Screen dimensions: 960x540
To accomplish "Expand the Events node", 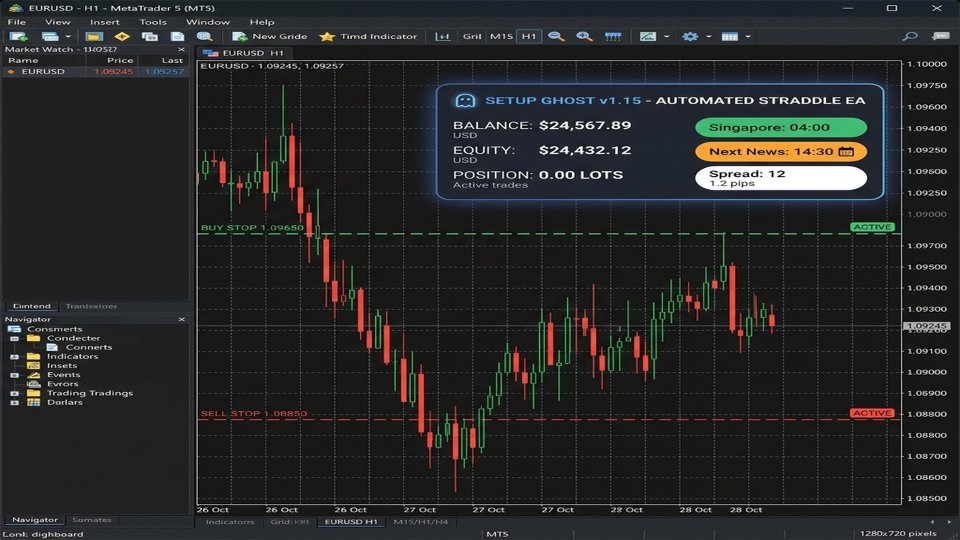I will (x=15, y=375).
